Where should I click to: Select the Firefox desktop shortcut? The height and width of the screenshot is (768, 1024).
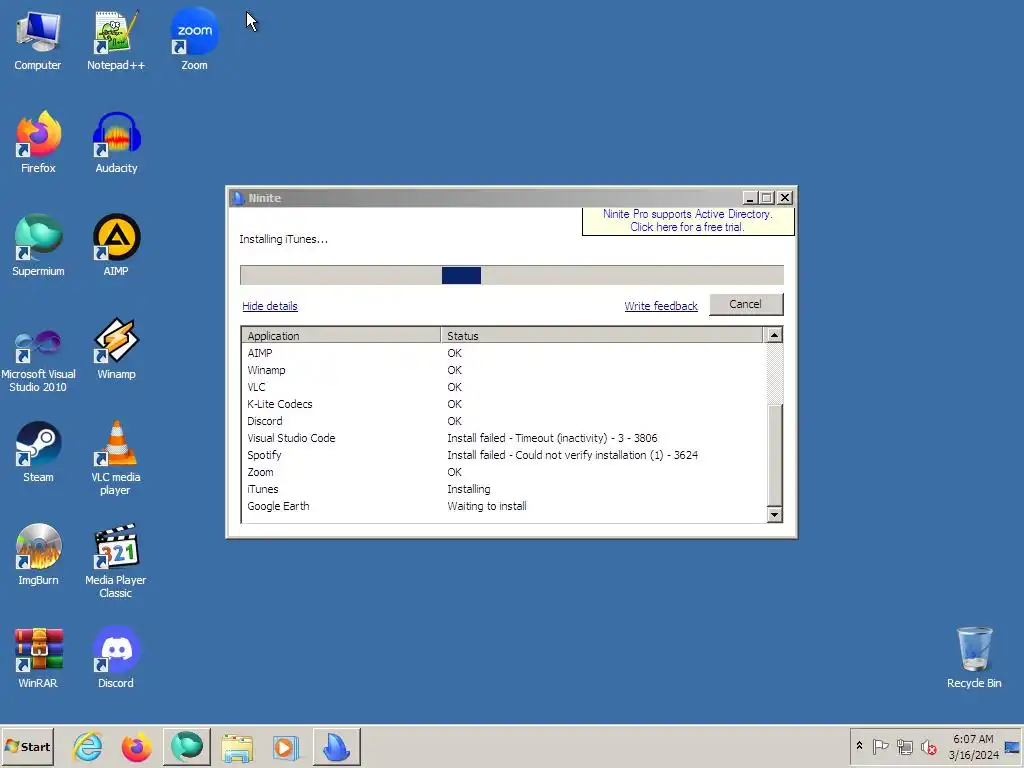click(38, 143)
